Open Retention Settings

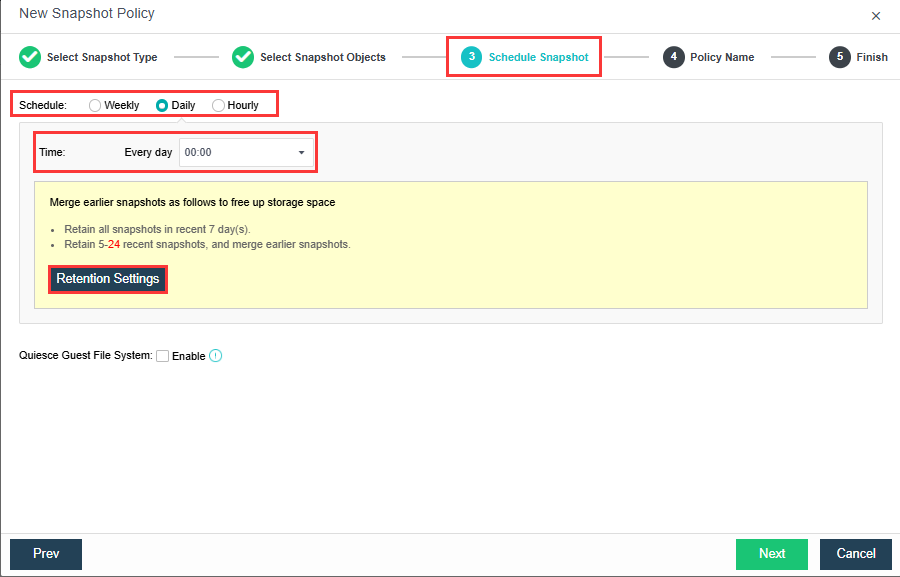pyautogui.click(x=108, y=279)
